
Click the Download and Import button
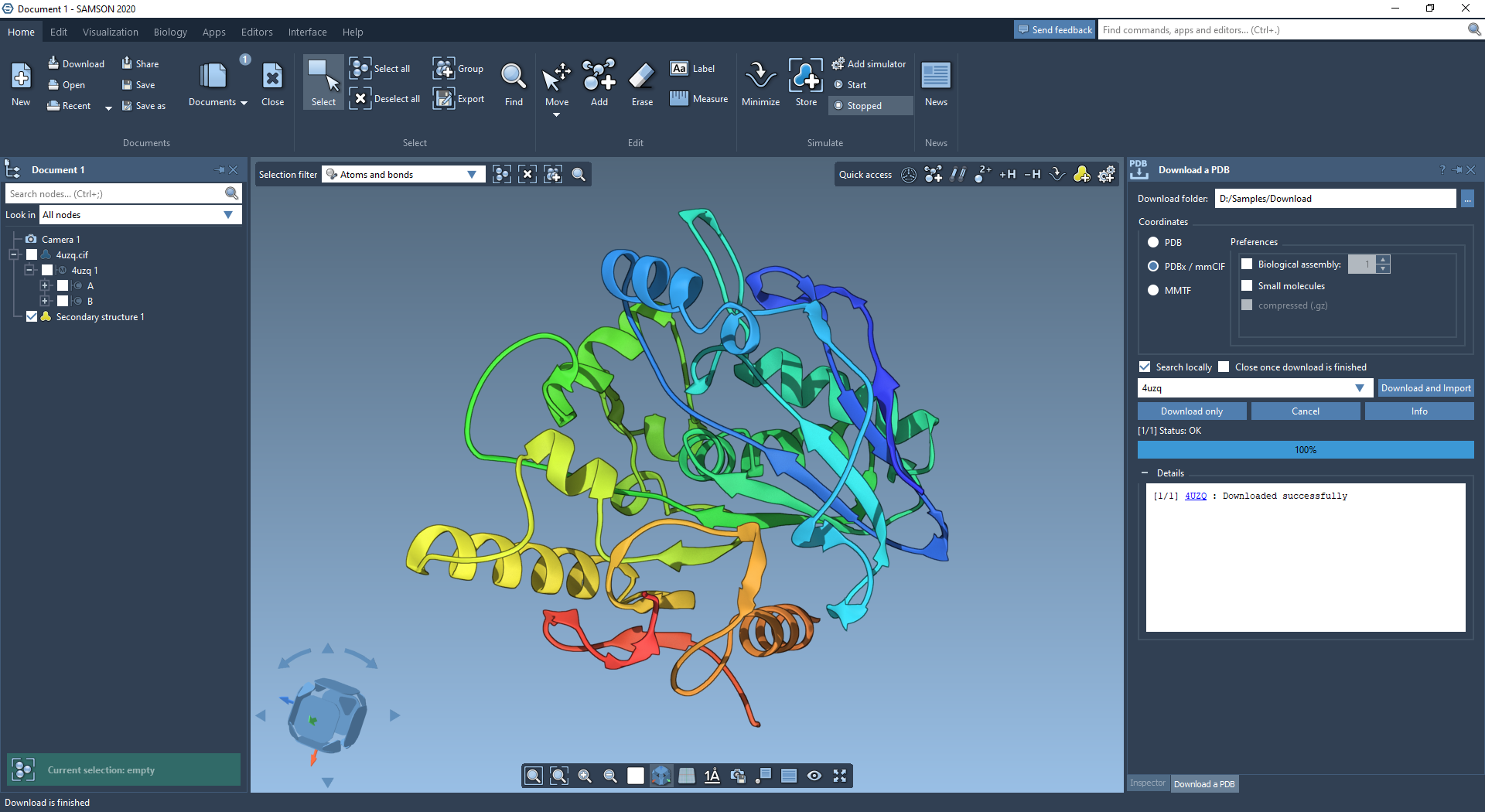coord(1425,388)
